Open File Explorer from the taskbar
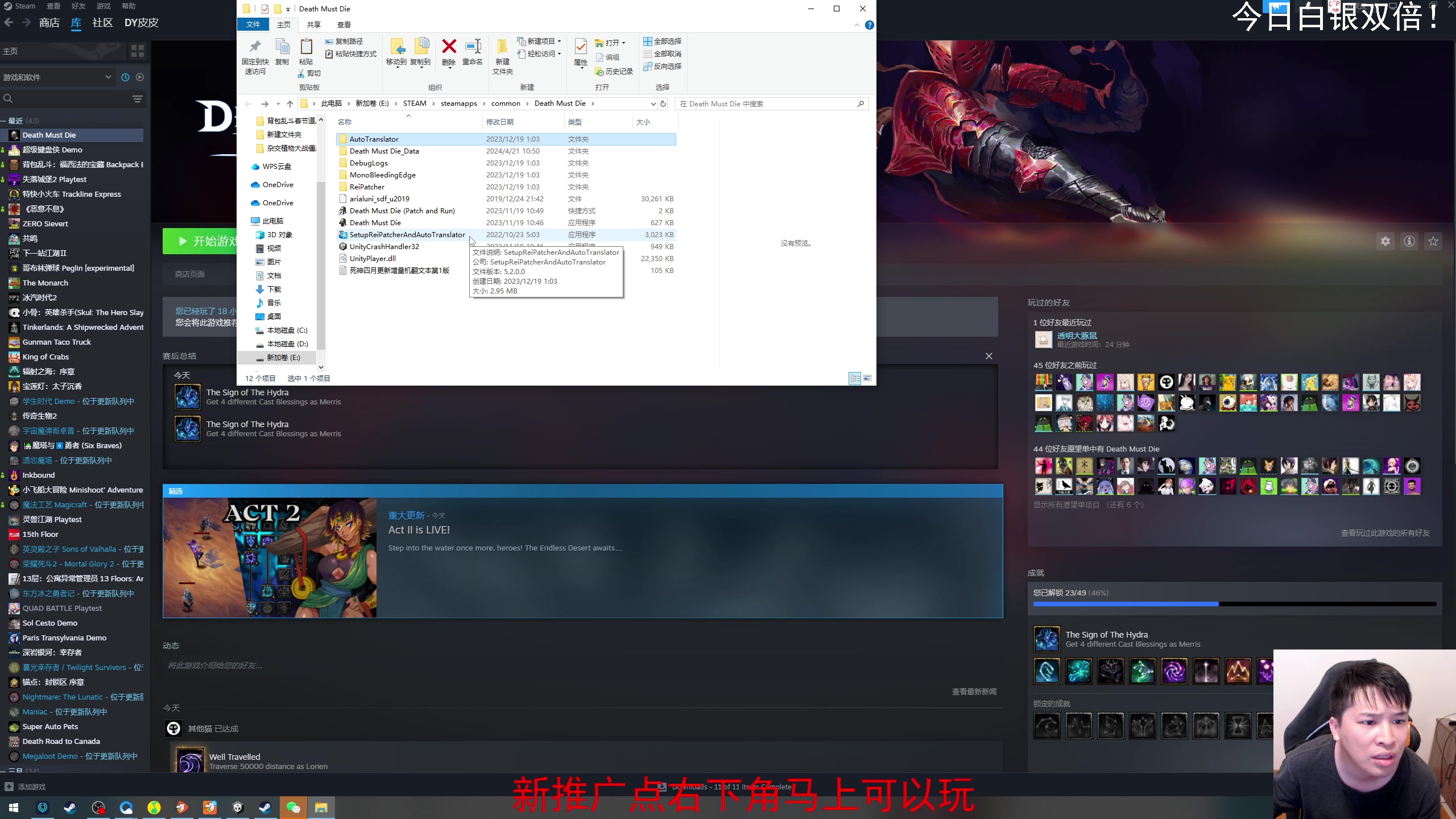This screenshot has height=819, width=1456. [x=321, y=808]
